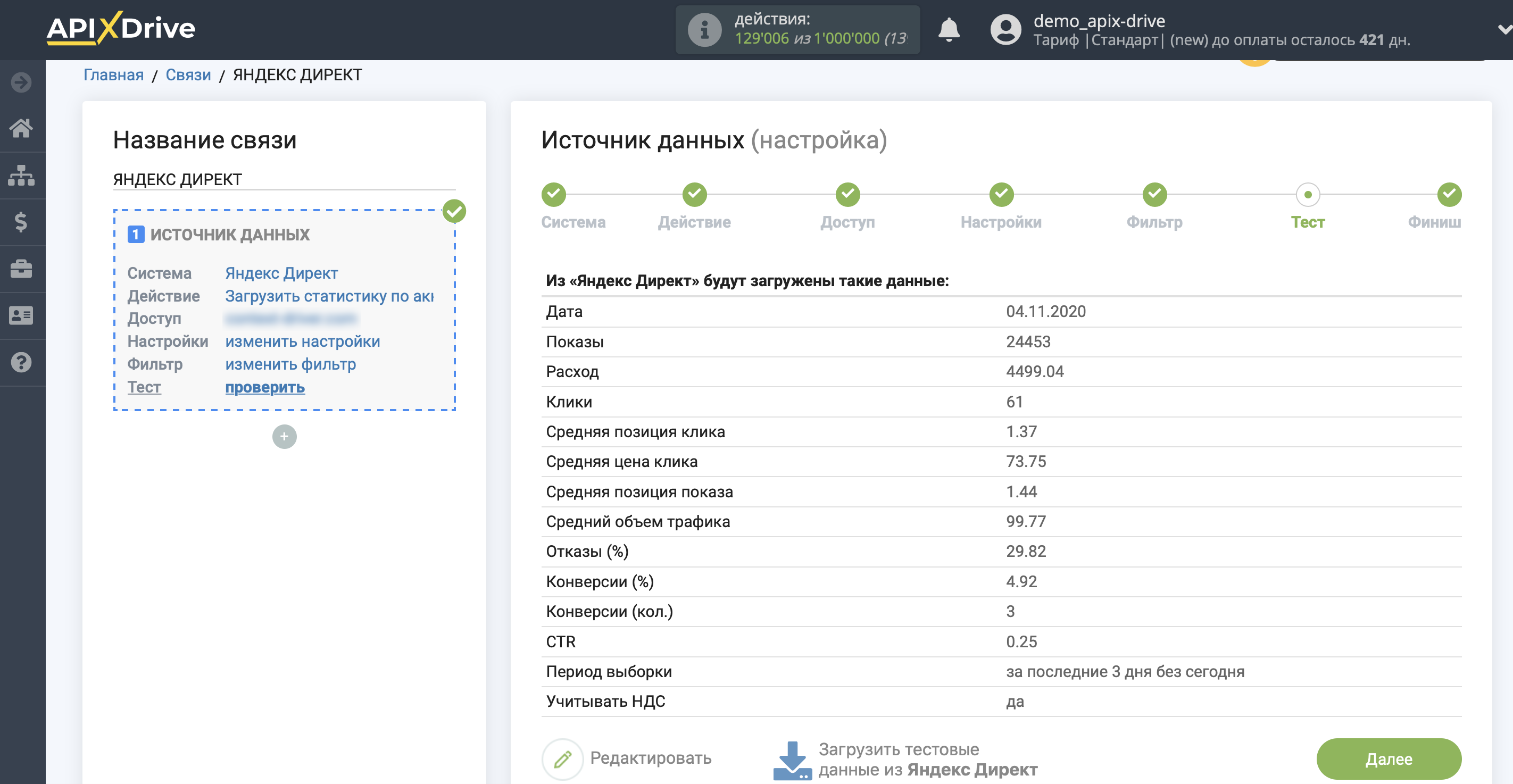Open the dollar billing icon in the sidebar
This screenshot has width=1513, height=784.
coord(21,222)
